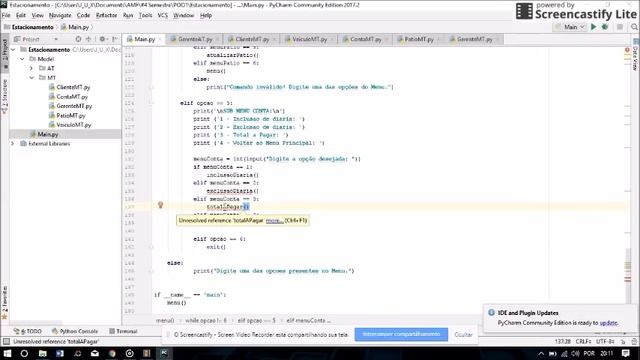Open PatioMT.py in project tree

pos(67,116)
